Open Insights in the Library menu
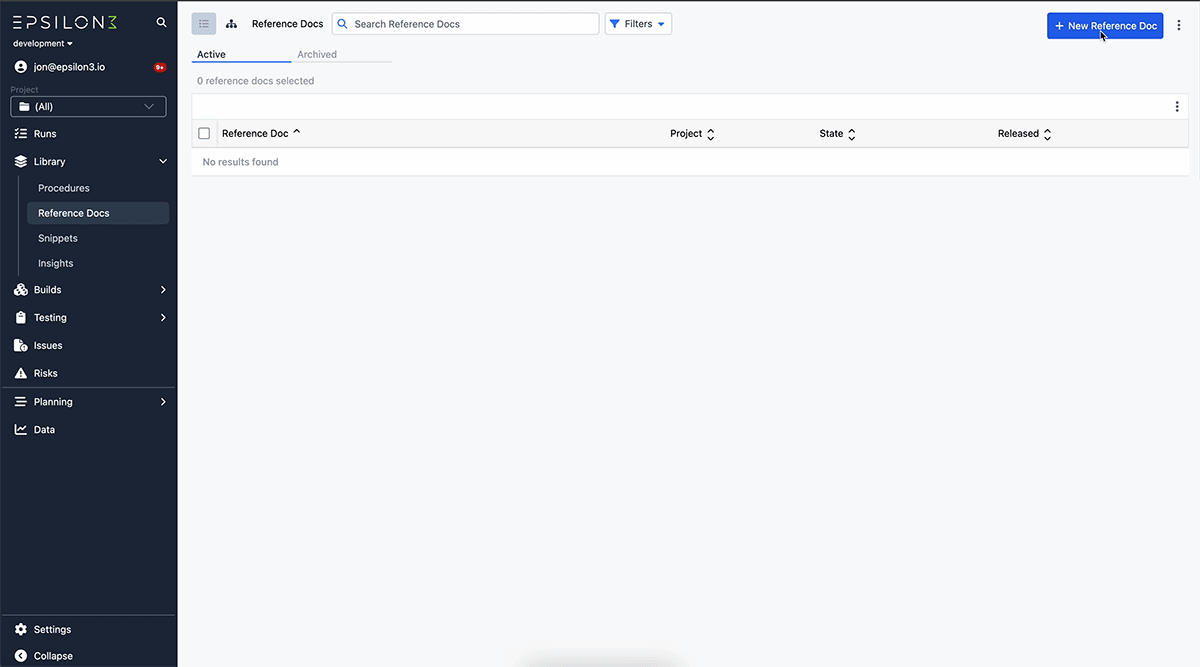 pyautogui.click(x=56, y=263)
